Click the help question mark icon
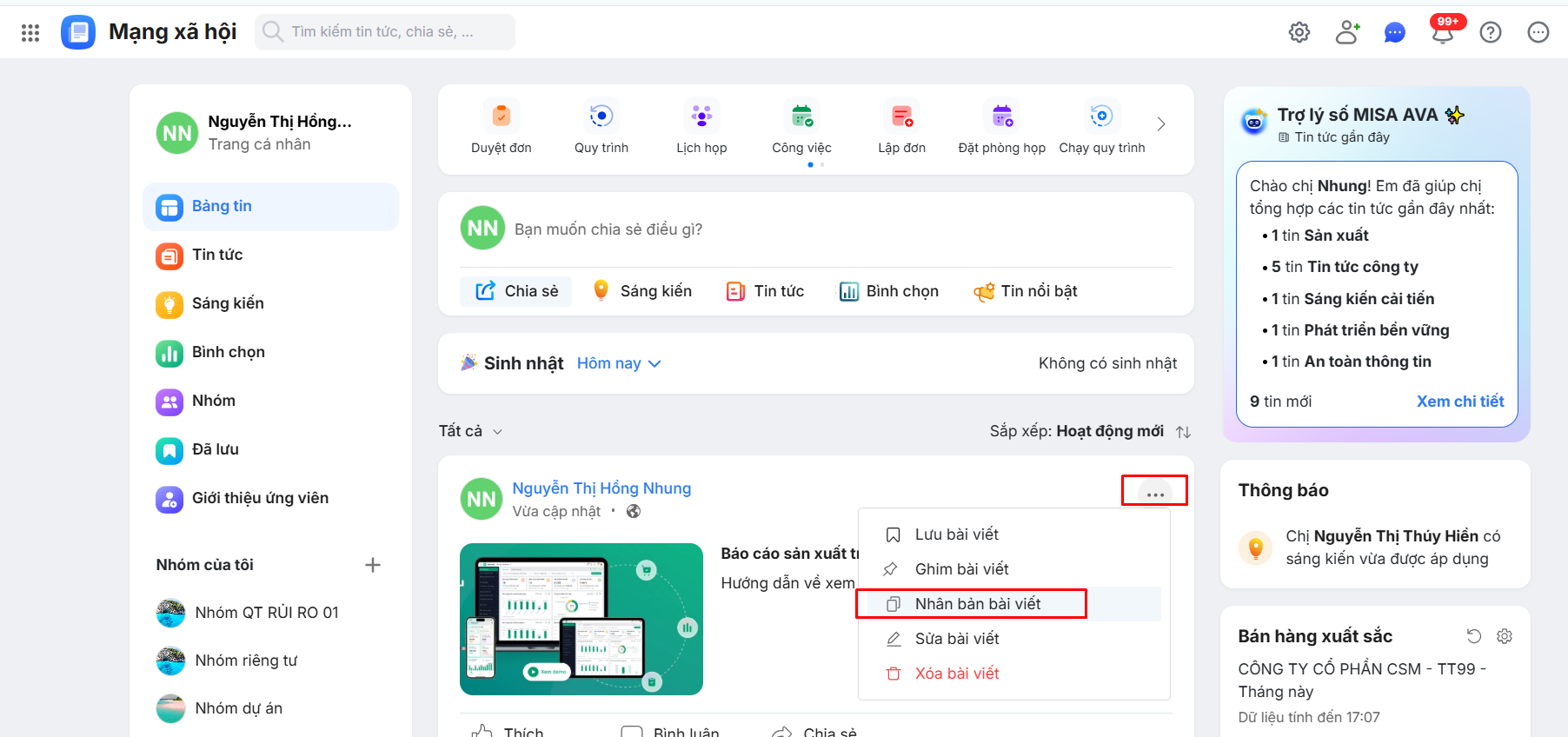1568x737 pixels. [1491, 32]
